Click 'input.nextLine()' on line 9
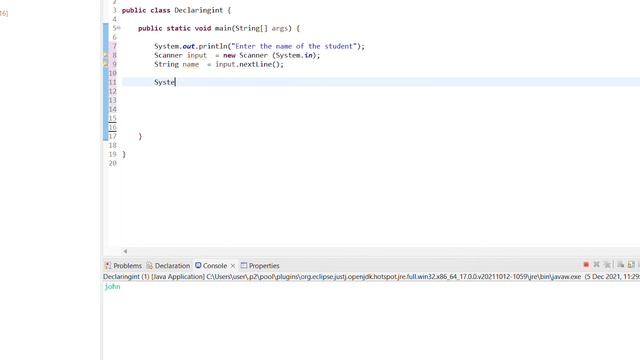The height and width of the screenshot is (360, 640). [x=248, y=64]
